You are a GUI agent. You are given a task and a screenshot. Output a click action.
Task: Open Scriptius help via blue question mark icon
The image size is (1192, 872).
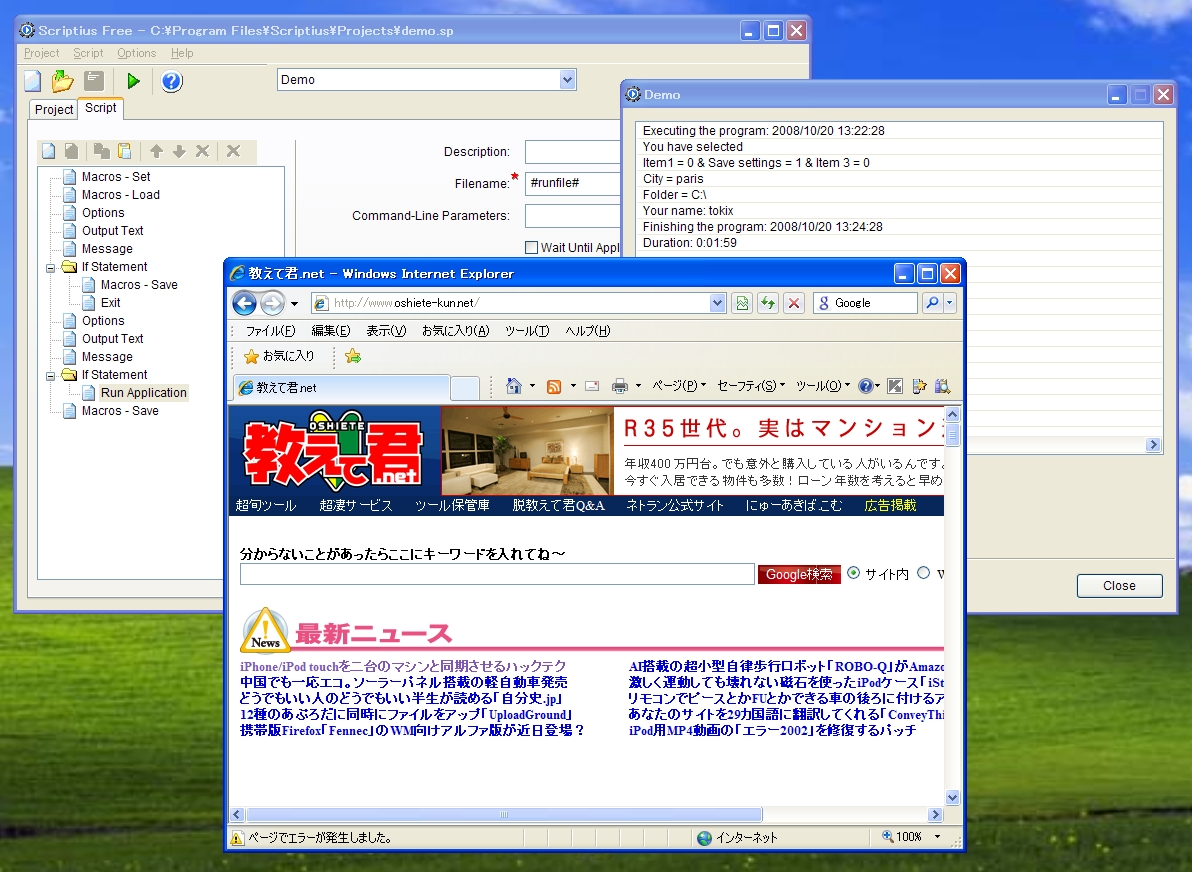(x=172, y=81)
